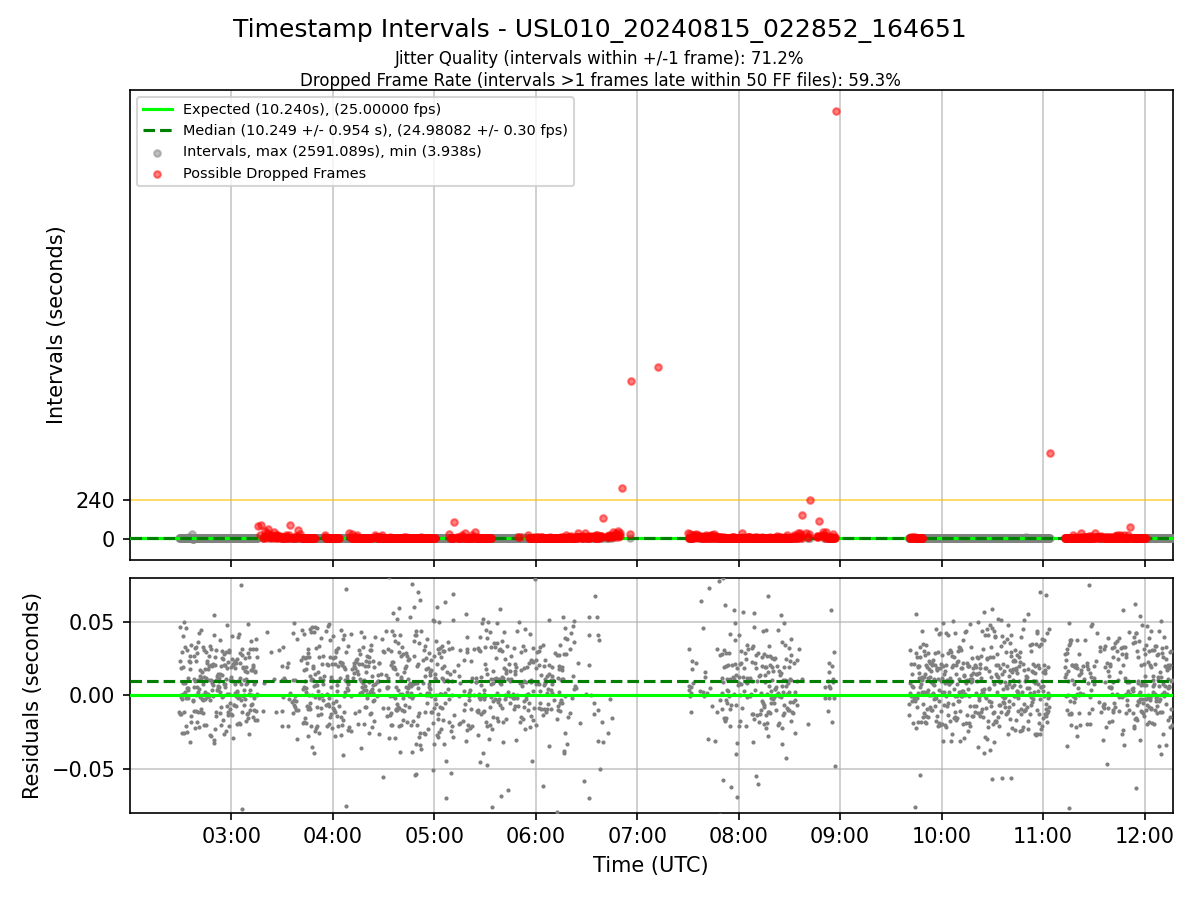
Task: Click the 10:00 time tick label
Action: [x=942, y=836]
